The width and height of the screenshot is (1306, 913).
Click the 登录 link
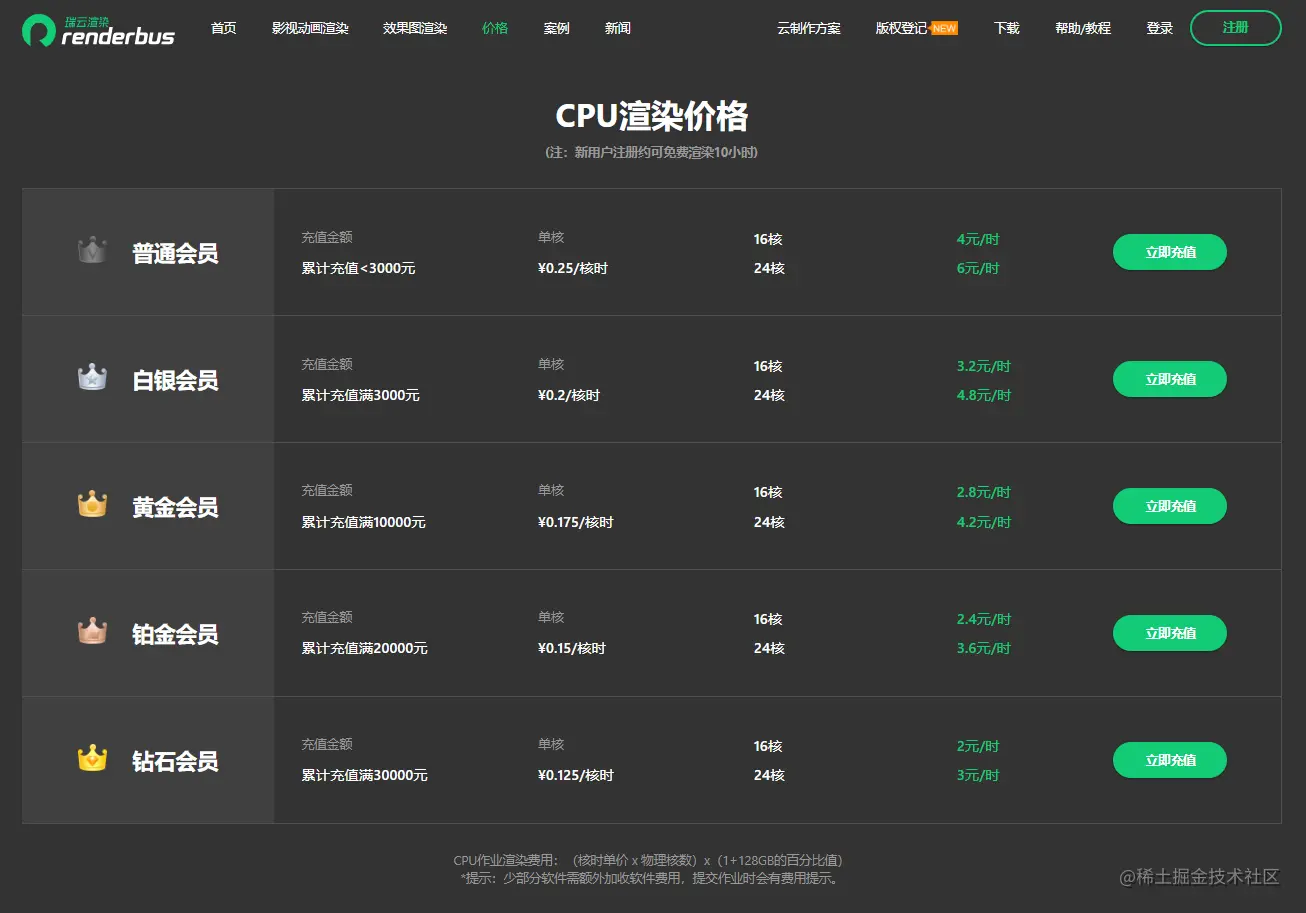coord(1159,28)
